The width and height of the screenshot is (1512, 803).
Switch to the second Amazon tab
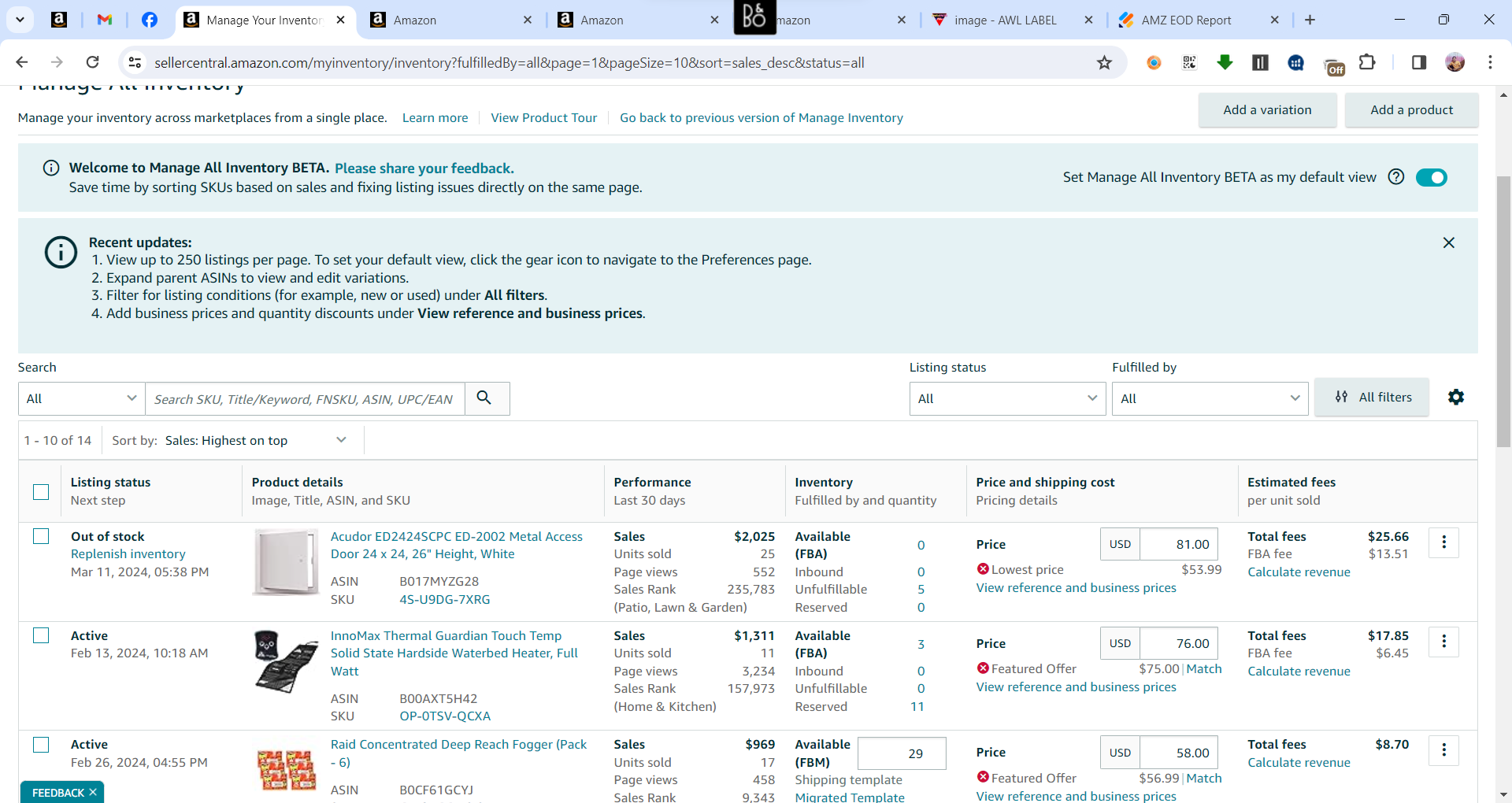pyautogui.click(x=638, y=20)
